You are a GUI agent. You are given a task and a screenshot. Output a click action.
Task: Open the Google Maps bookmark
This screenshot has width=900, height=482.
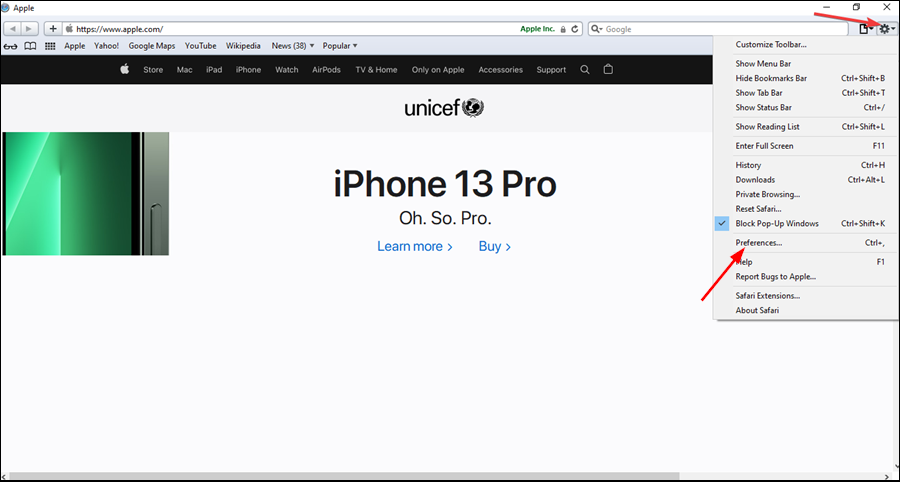coord(152,46)
